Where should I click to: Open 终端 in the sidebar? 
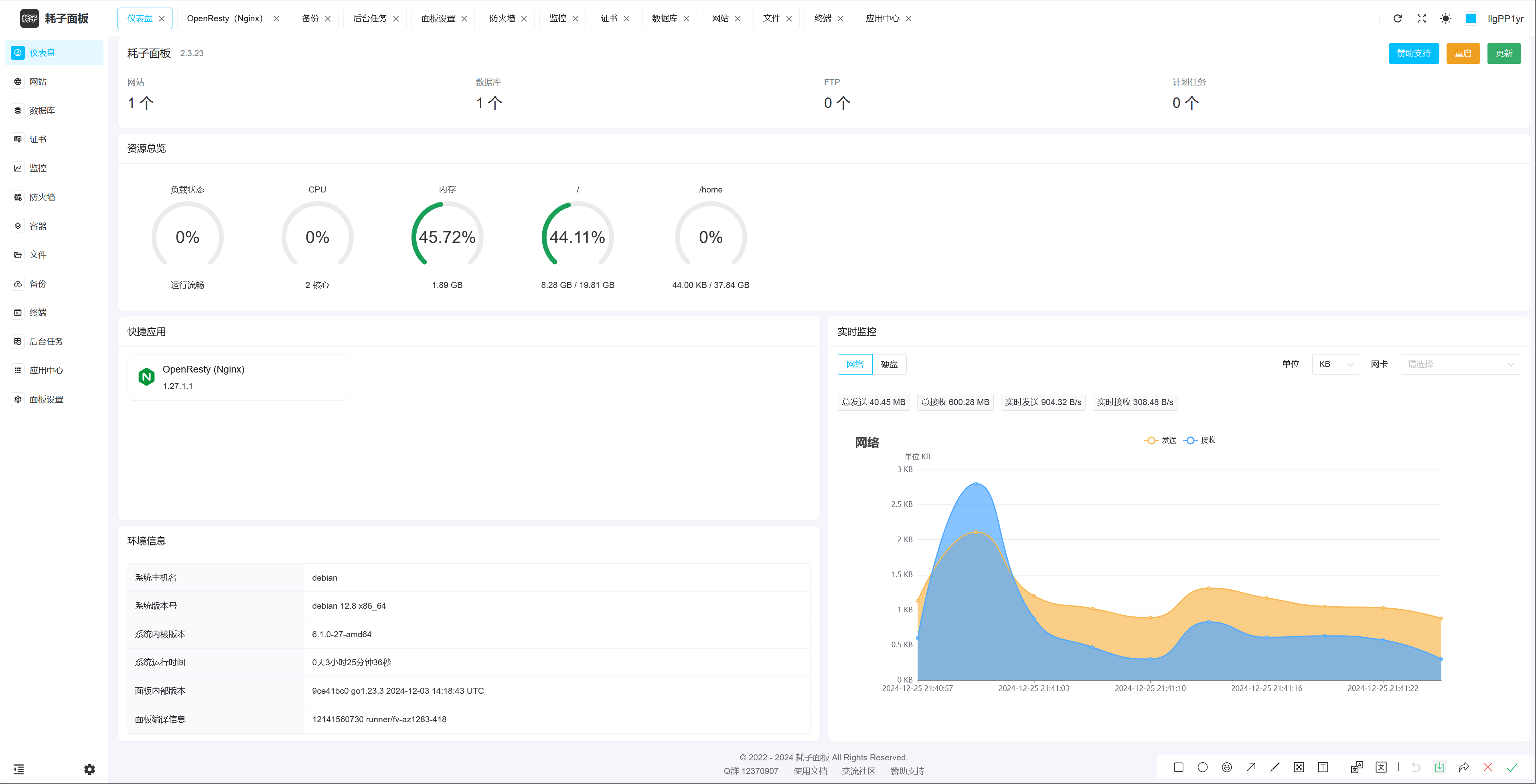[54, 312]
